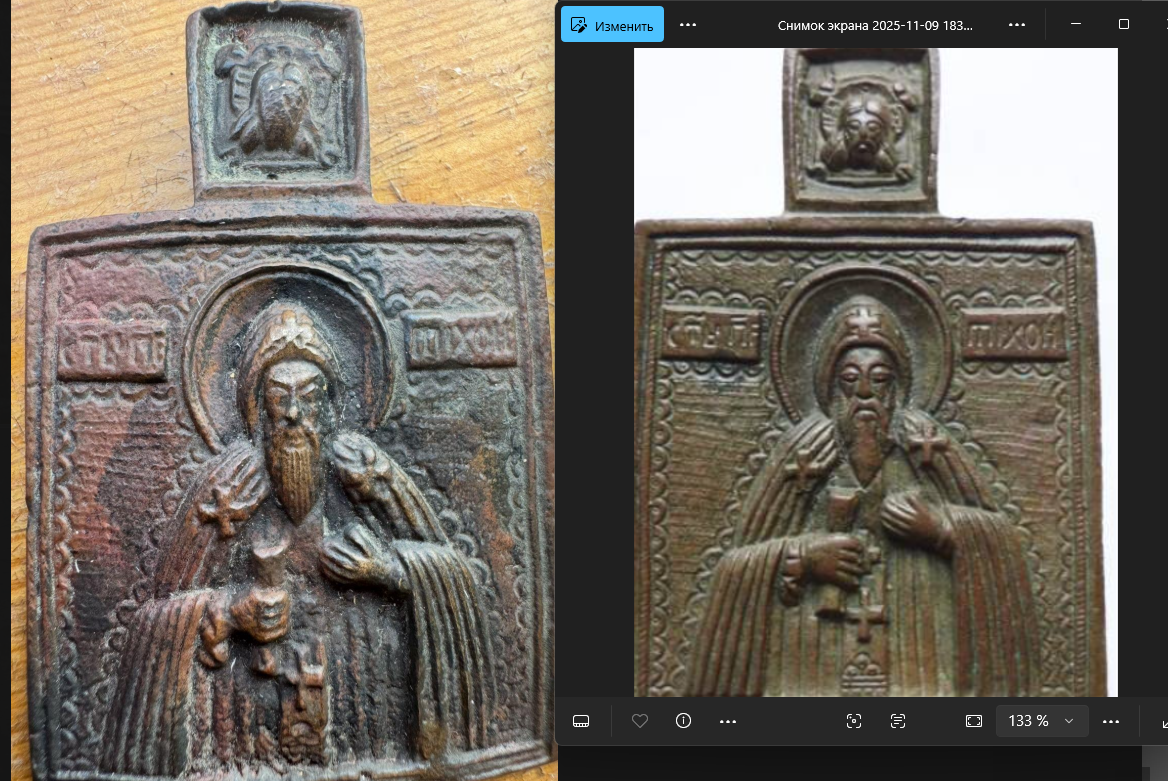Mark the photo as favorite with heart
This screenshot has width=1168, height=781.
640,721
